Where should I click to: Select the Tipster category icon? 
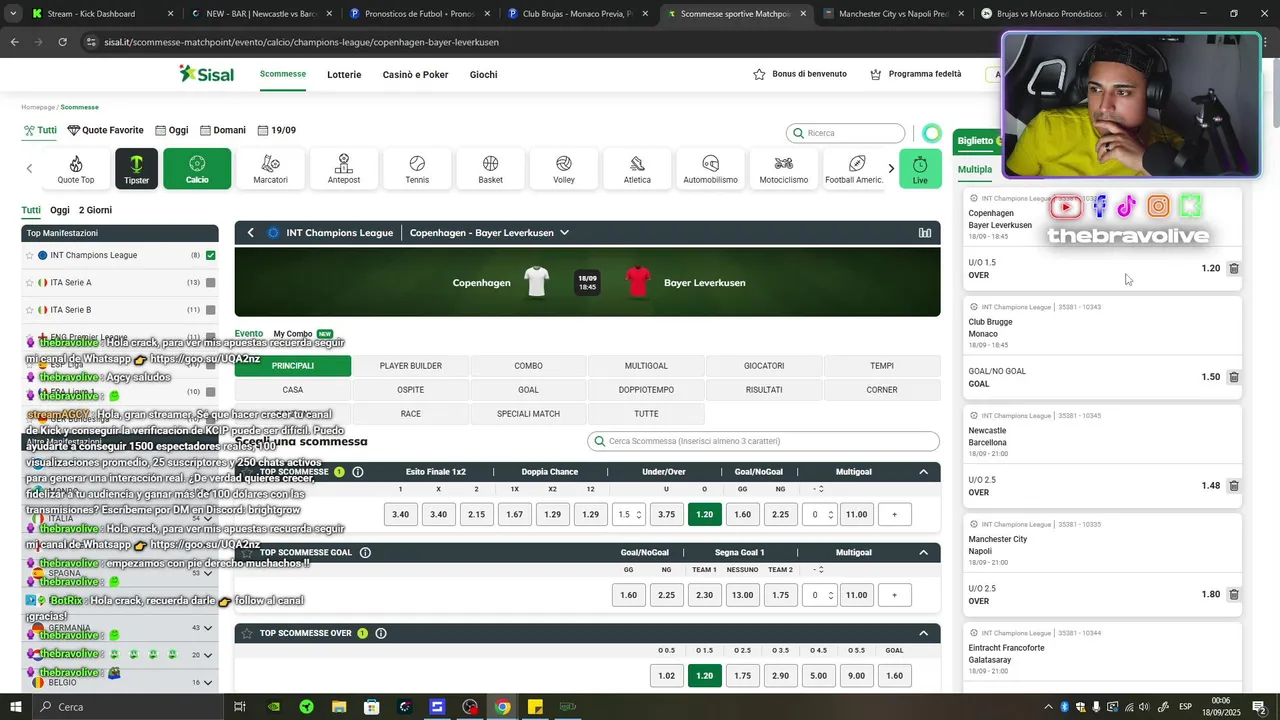tap(137, 169)
